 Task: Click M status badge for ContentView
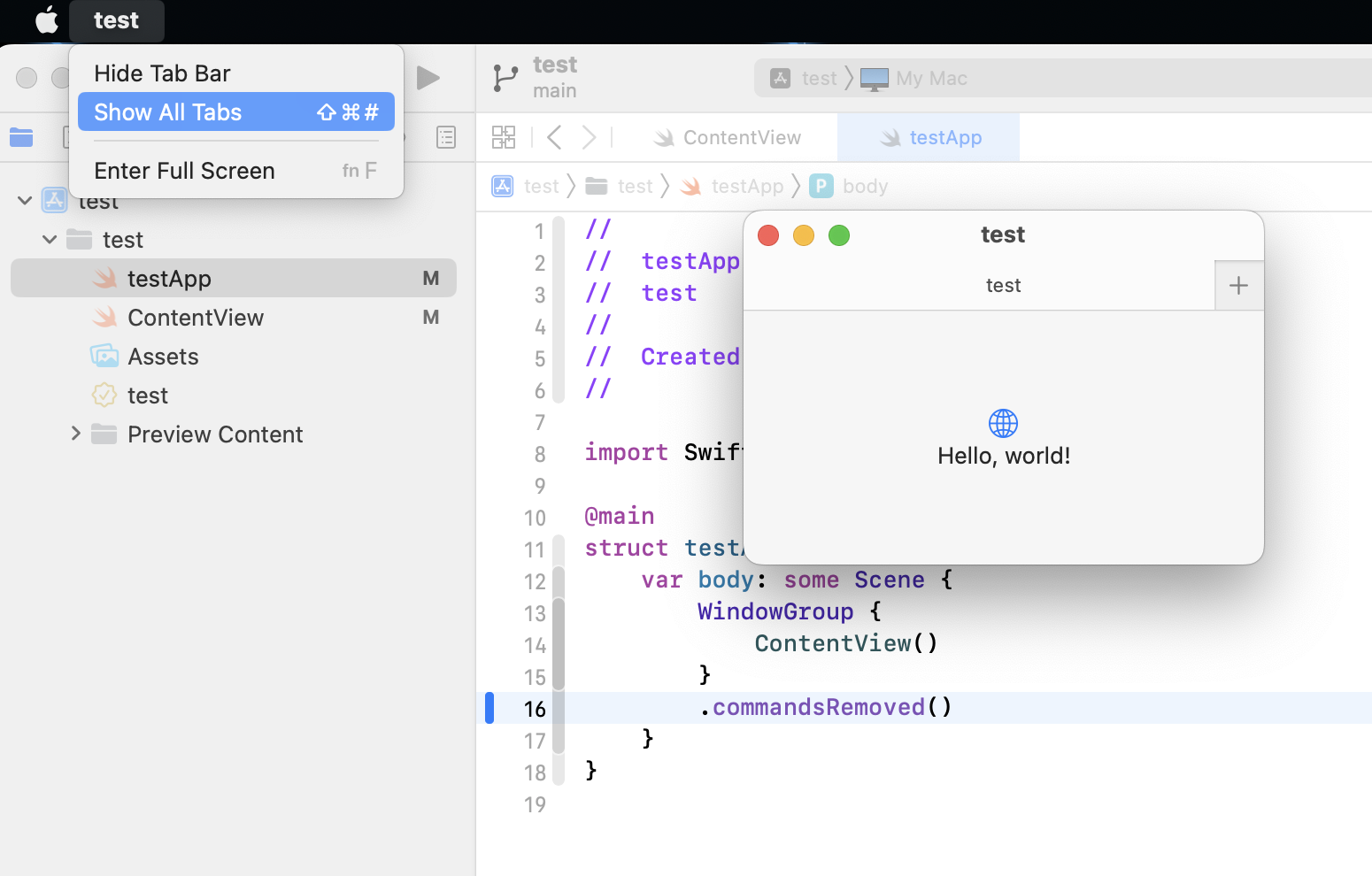[x=431, y=318]
